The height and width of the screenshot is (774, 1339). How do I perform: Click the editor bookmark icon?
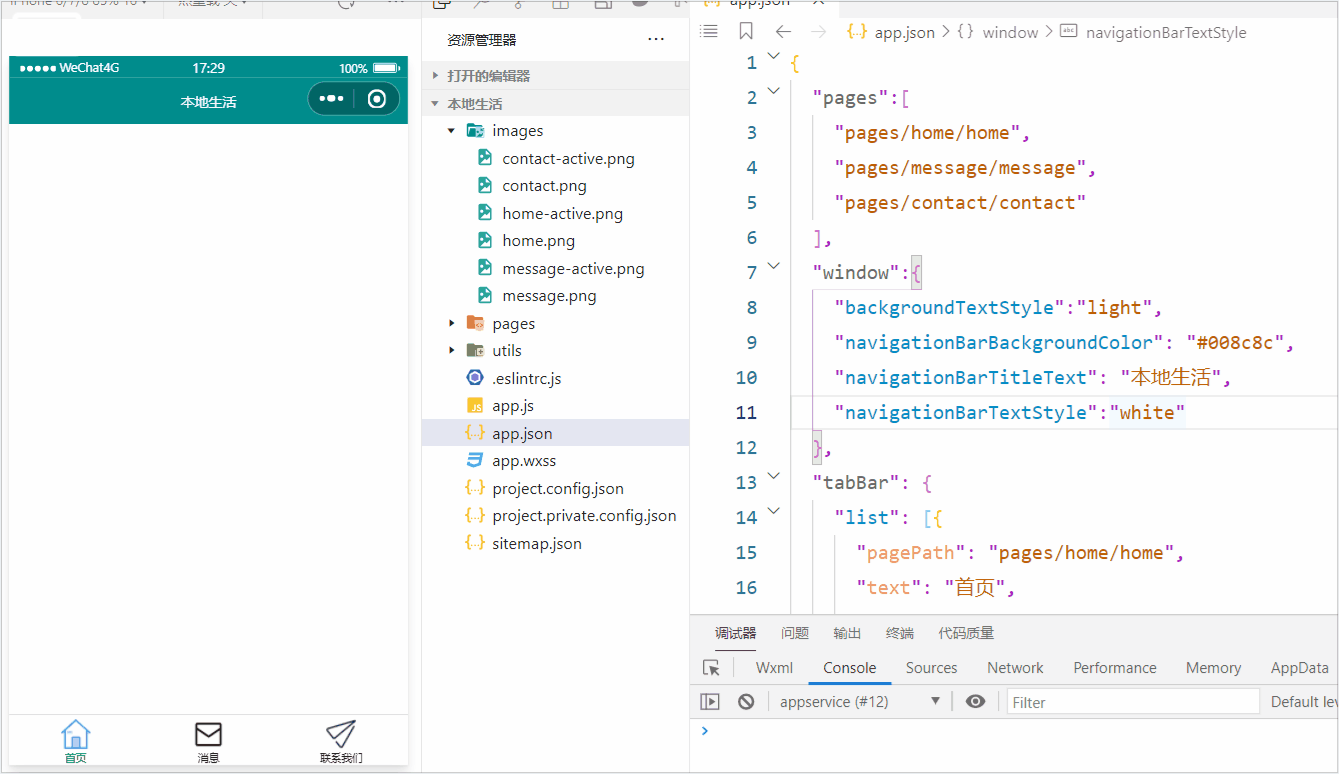(746, 32)
